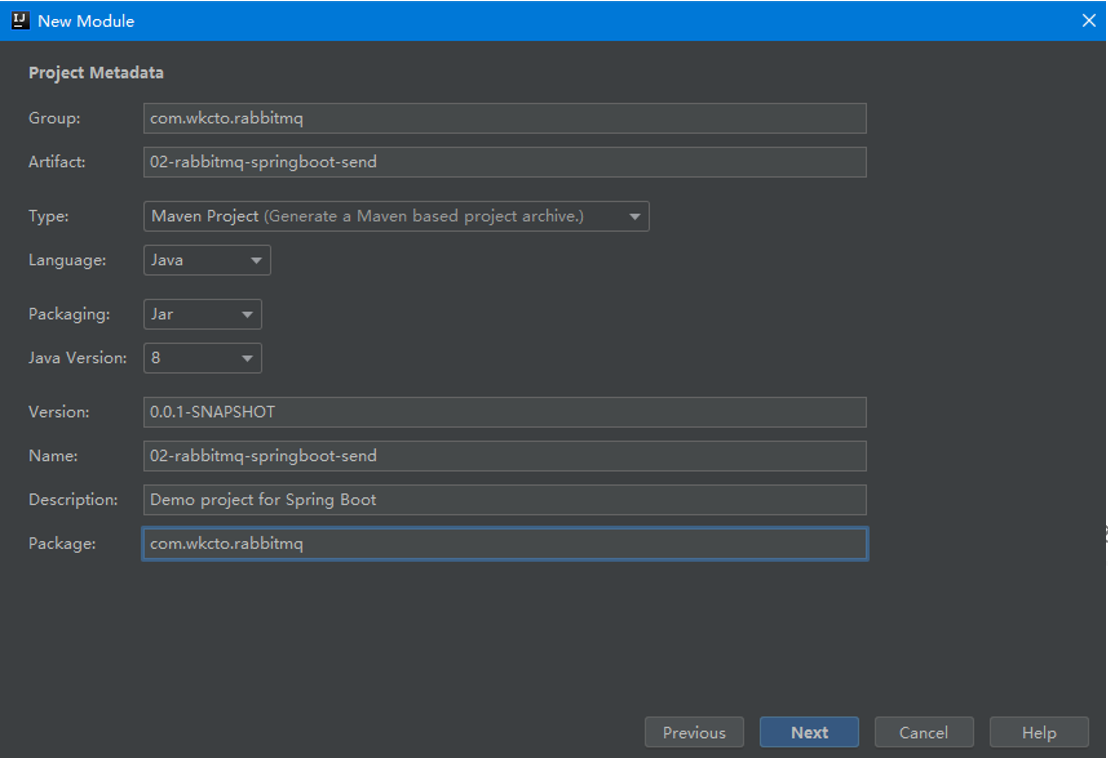Click the Group: label

click(x=54, y=118)
